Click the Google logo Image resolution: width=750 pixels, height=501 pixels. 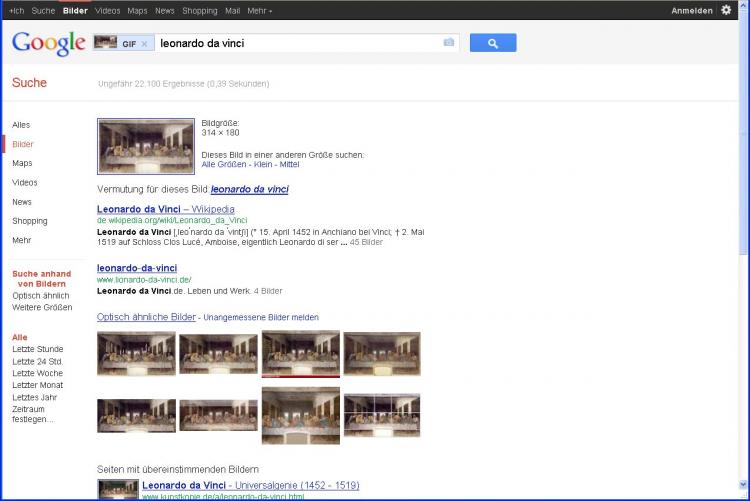click(48, 43)
